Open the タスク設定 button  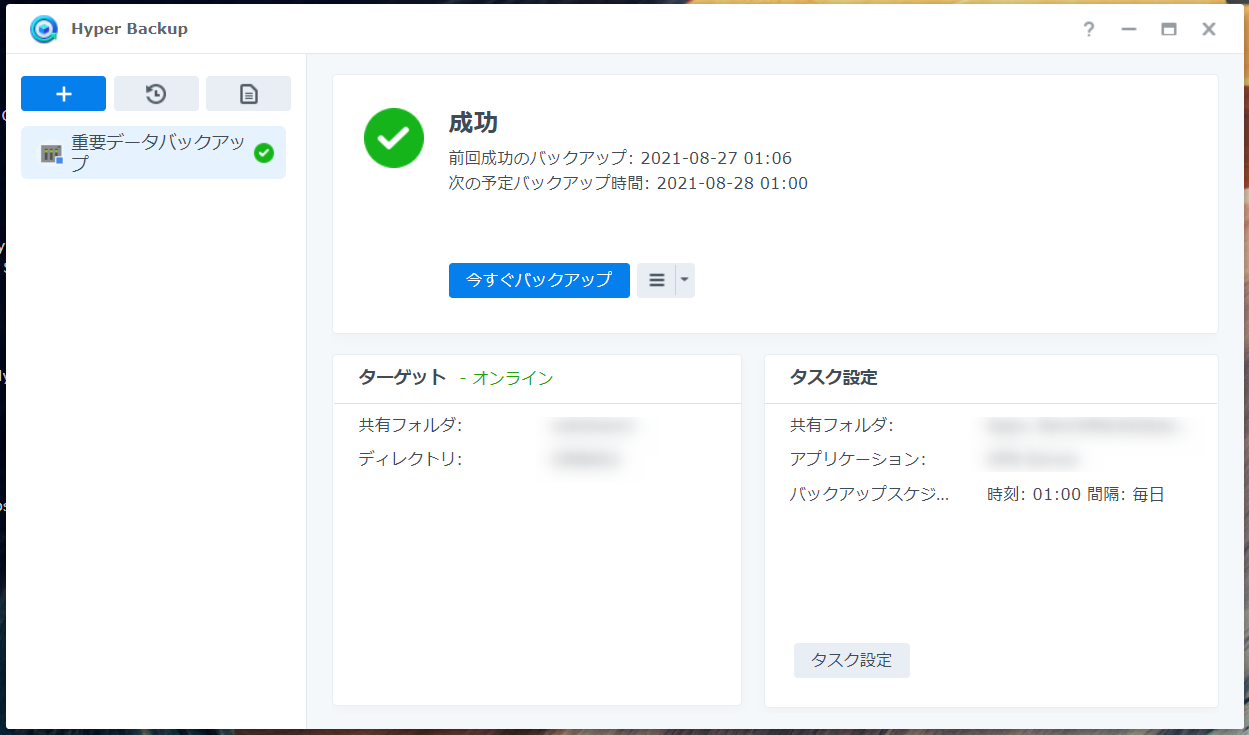coord(852,660)
